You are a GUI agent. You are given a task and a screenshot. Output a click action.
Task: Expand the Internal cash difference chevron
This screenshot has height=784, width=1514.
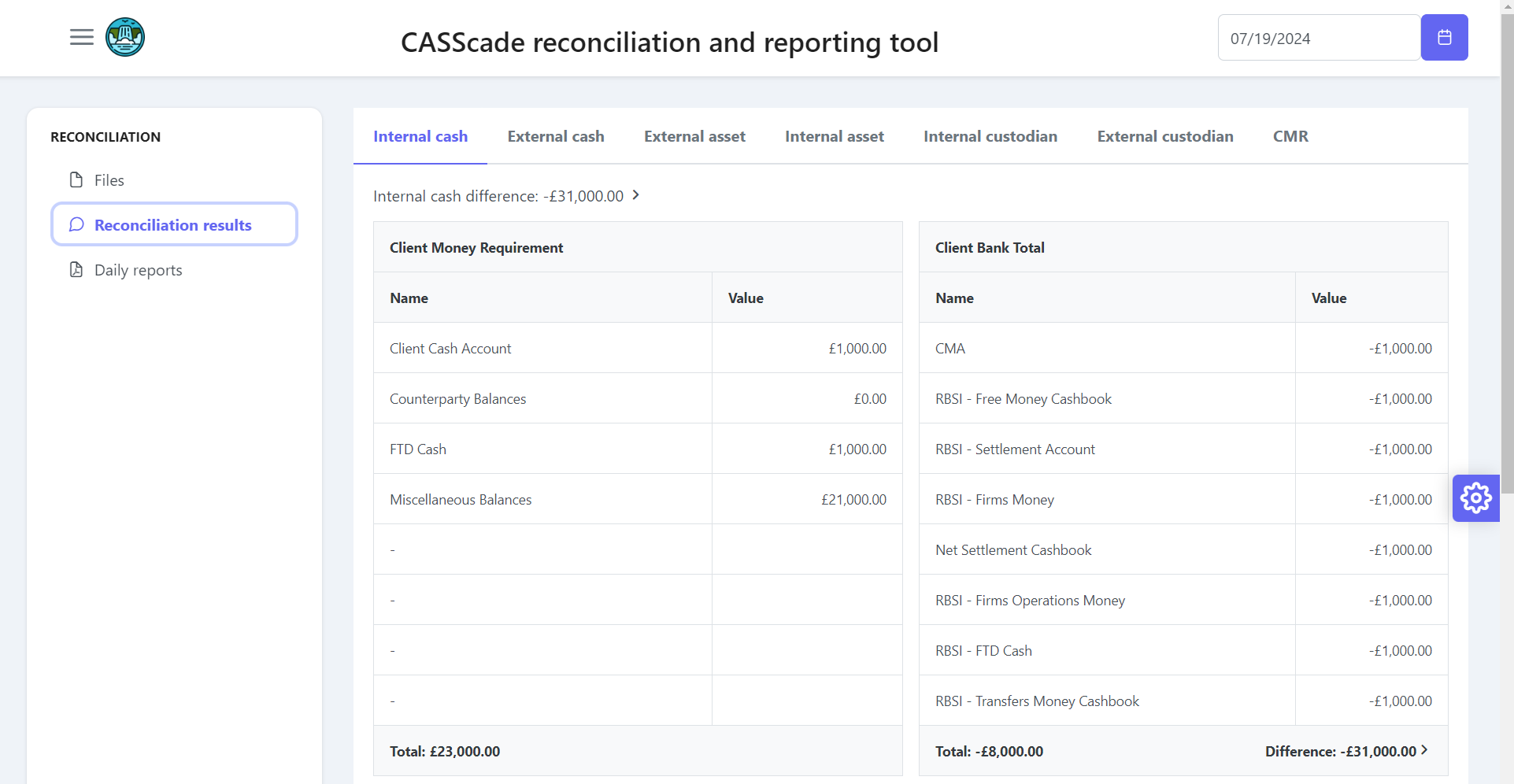636,195
